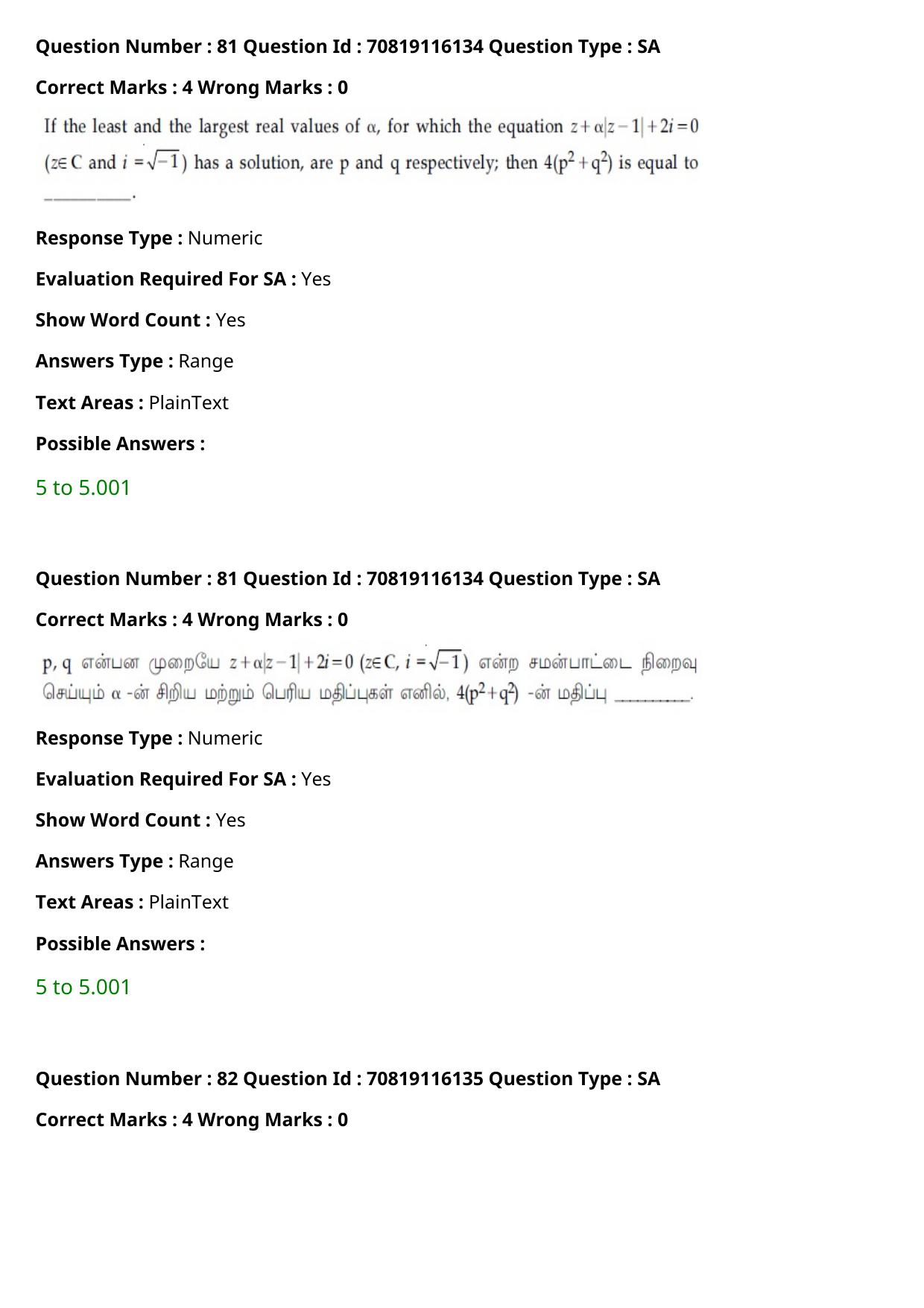The width and height of the screenshot is (924, 1308).
Task: Click first 'Text Areas : PlainText' line
Action: (132, 402)
